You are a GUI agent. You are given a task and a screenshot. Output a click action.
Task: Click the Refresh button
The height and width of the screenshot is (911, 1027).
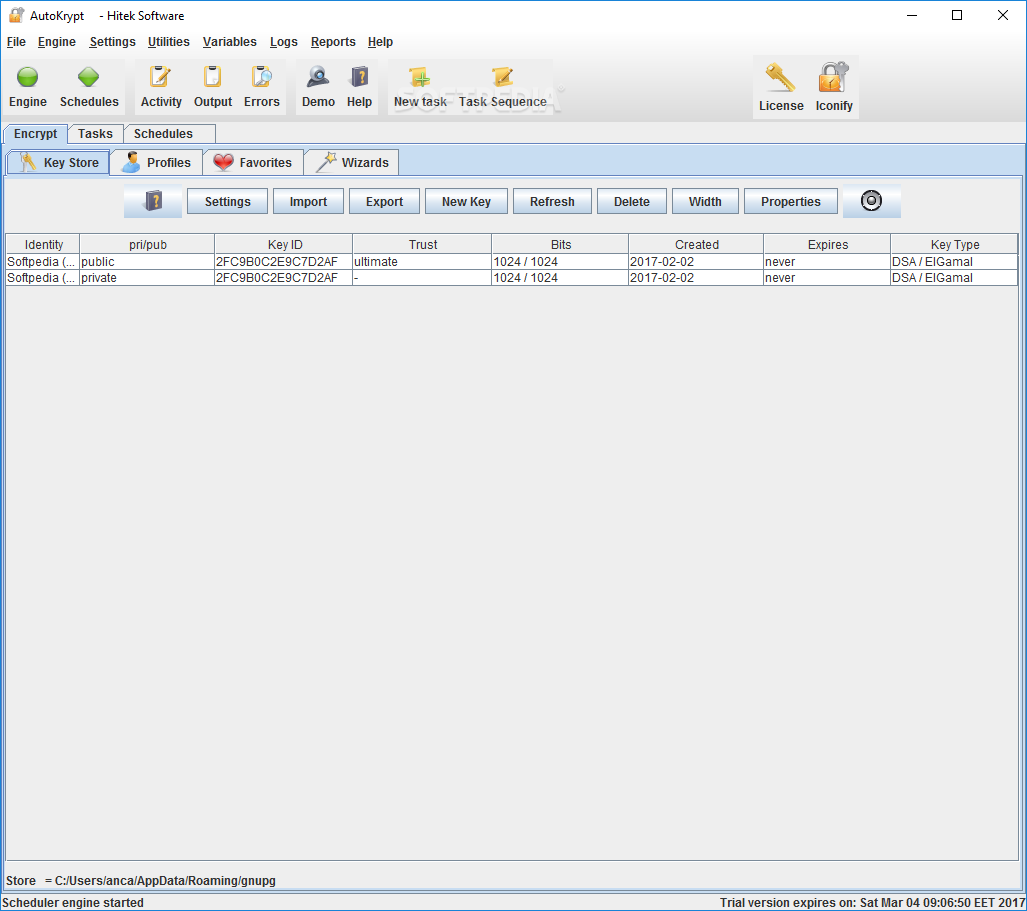coord(552,202)
